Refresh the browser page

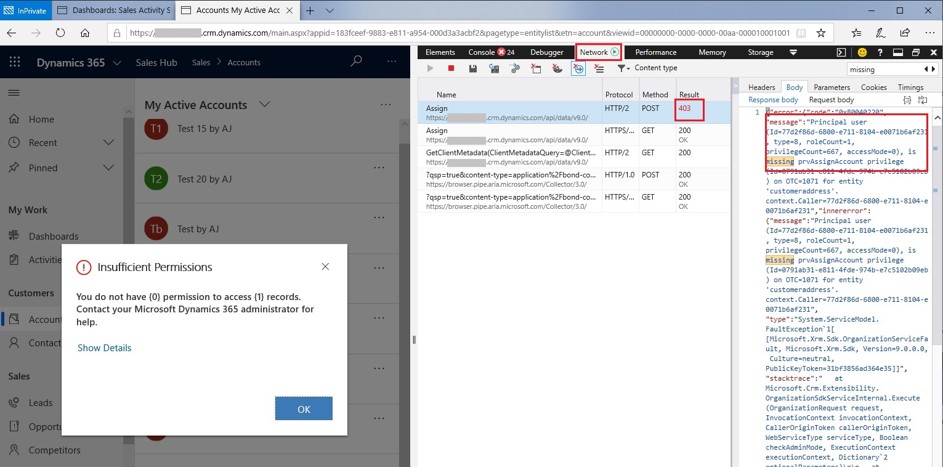[60, 32]
